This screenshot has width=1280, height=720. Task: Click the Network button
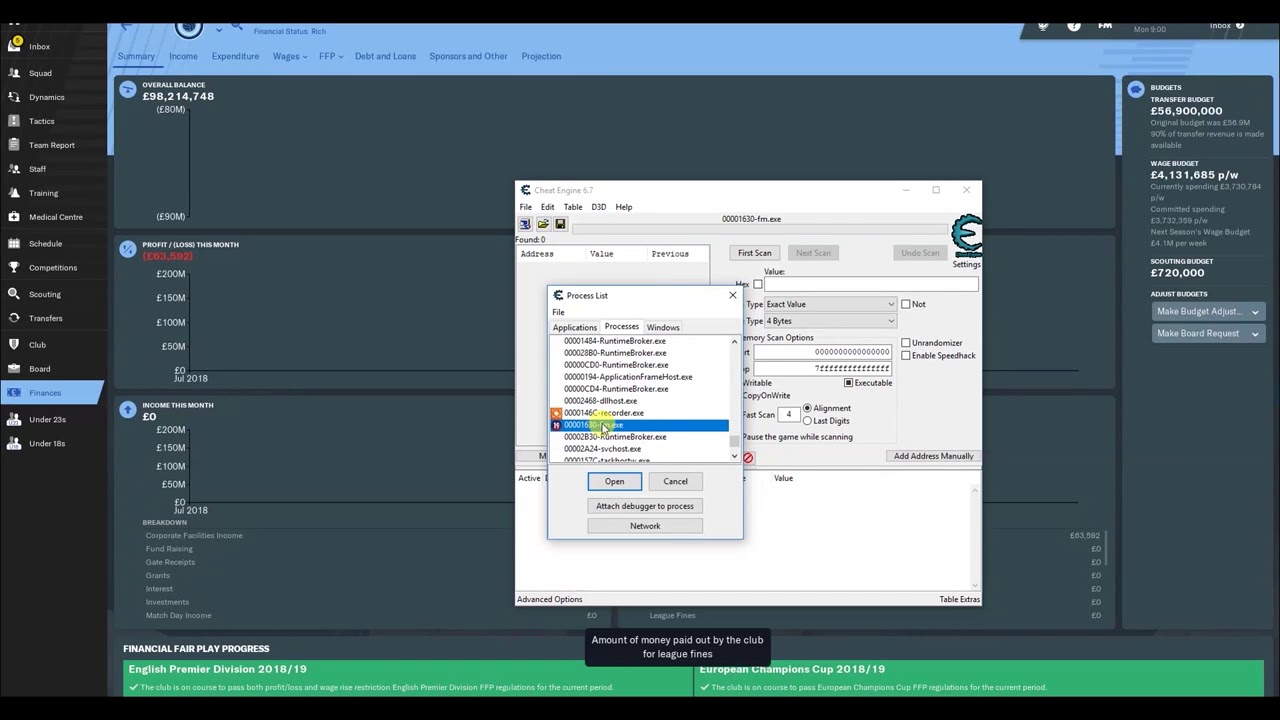point(645,526)
